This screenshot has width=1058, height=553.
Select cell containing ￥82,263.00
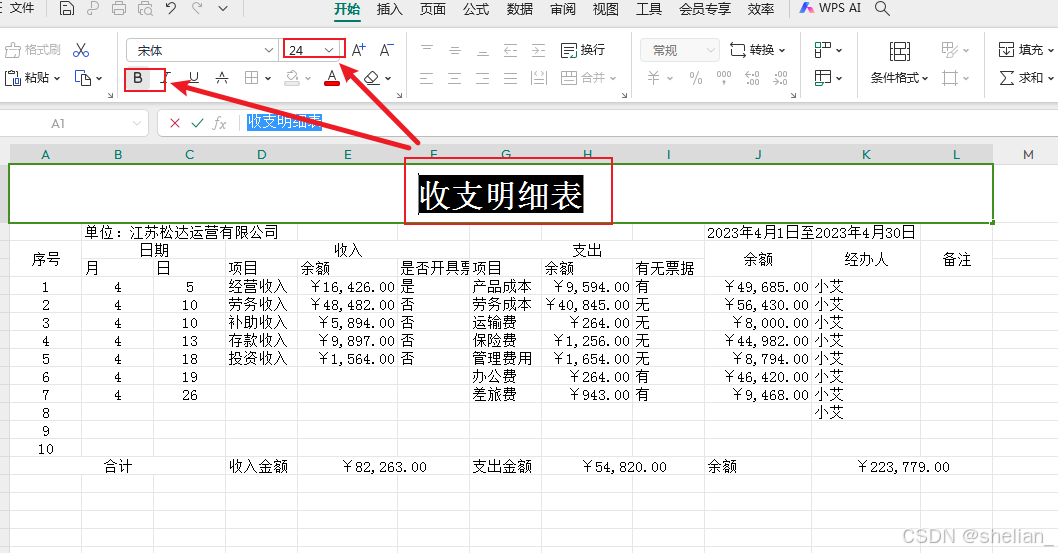(x=384, y=466)
